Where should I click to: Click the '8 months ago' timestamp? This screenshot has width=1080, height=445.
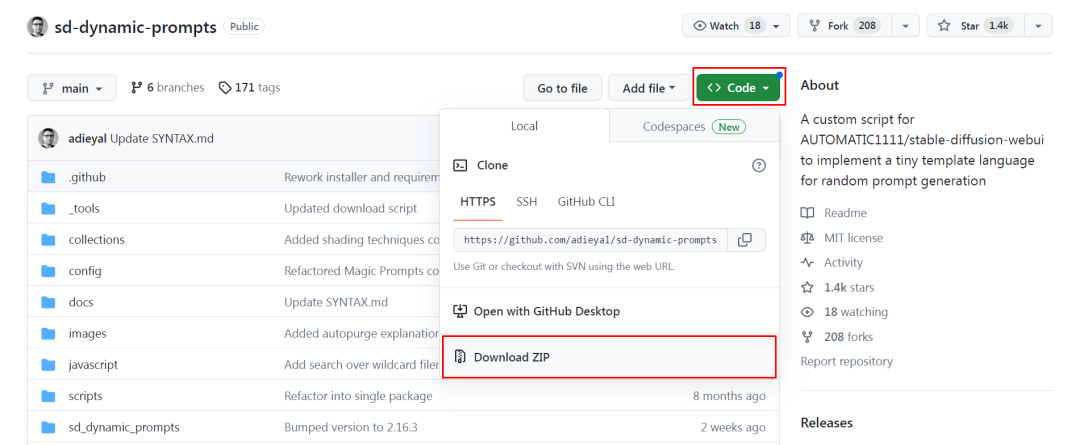coord(729,396)
